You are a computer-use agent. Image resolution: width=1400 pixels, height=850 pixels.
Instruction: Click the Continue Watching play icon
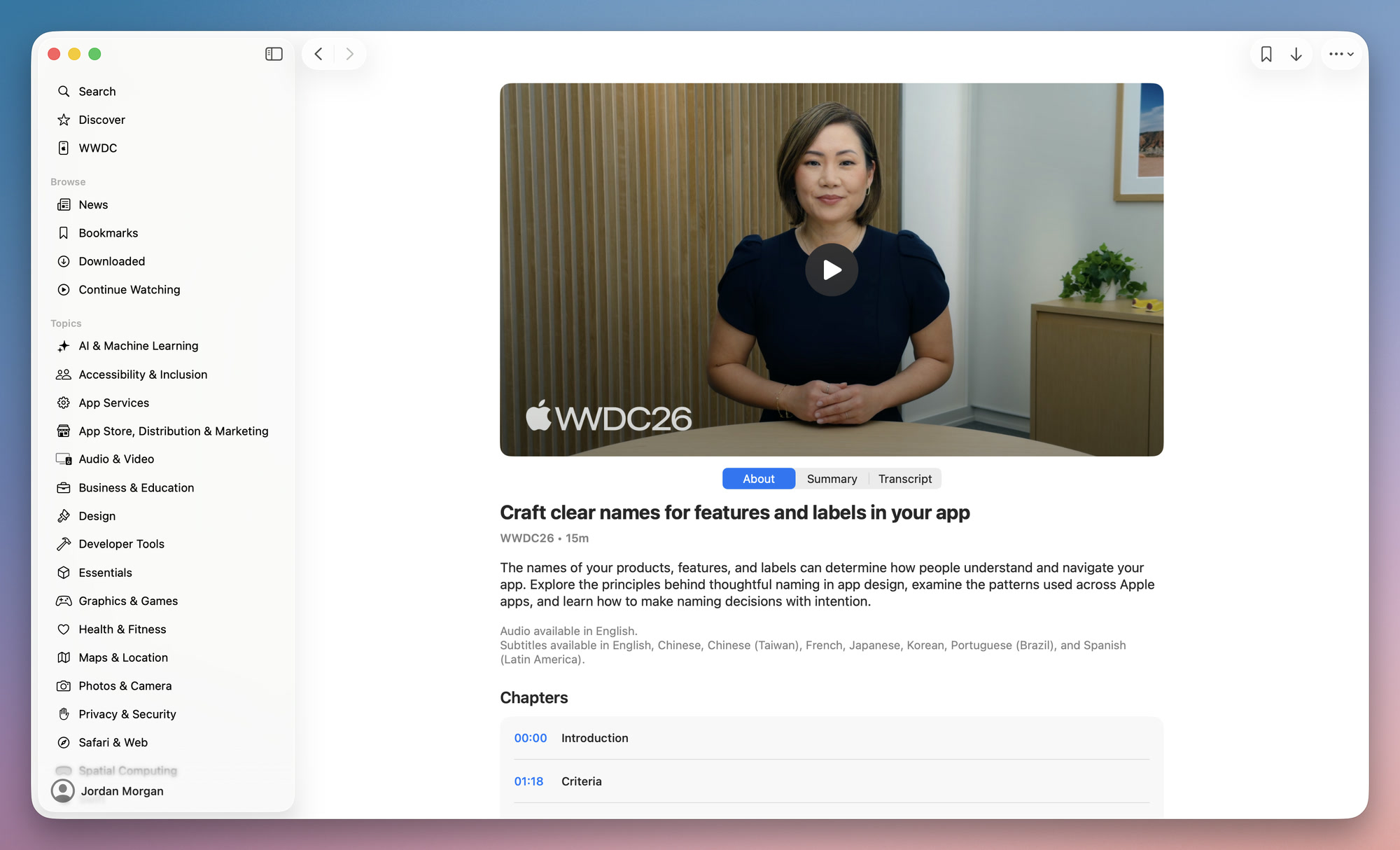(64, 289)
